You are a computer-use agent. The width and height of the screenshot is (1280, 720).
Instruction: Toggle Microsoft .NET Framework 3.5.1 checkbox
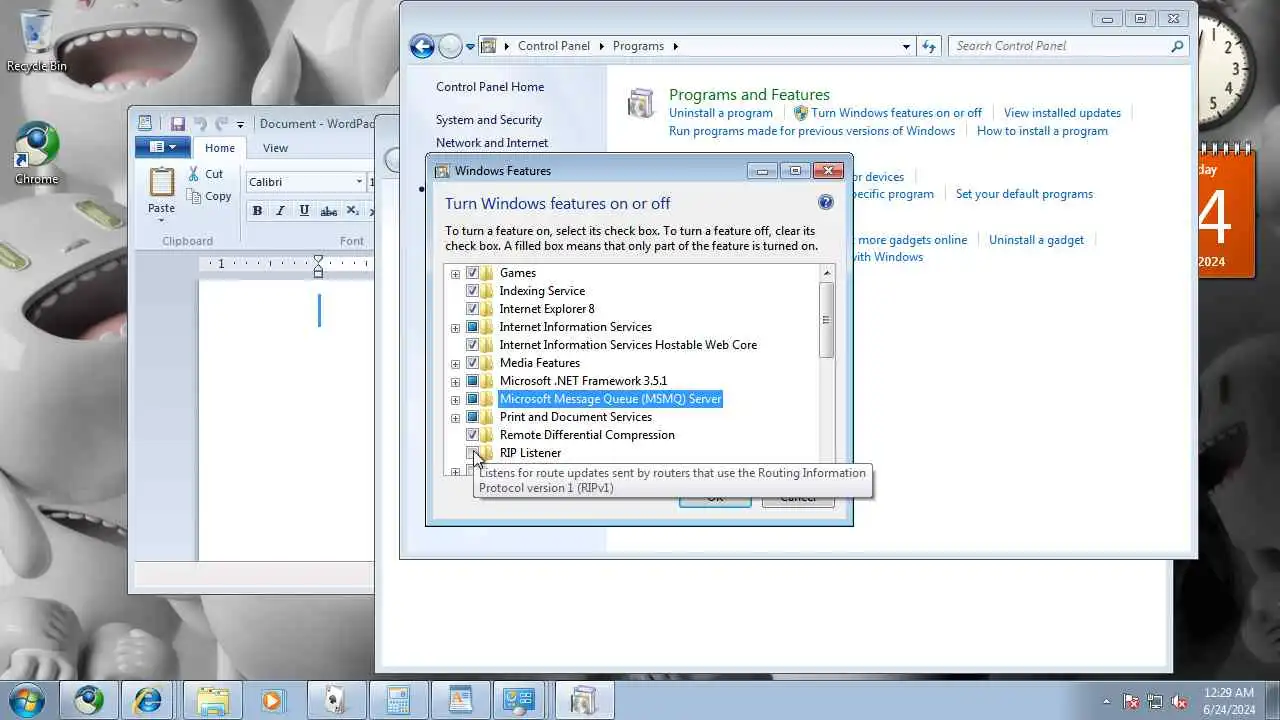[x=473, y=381]
